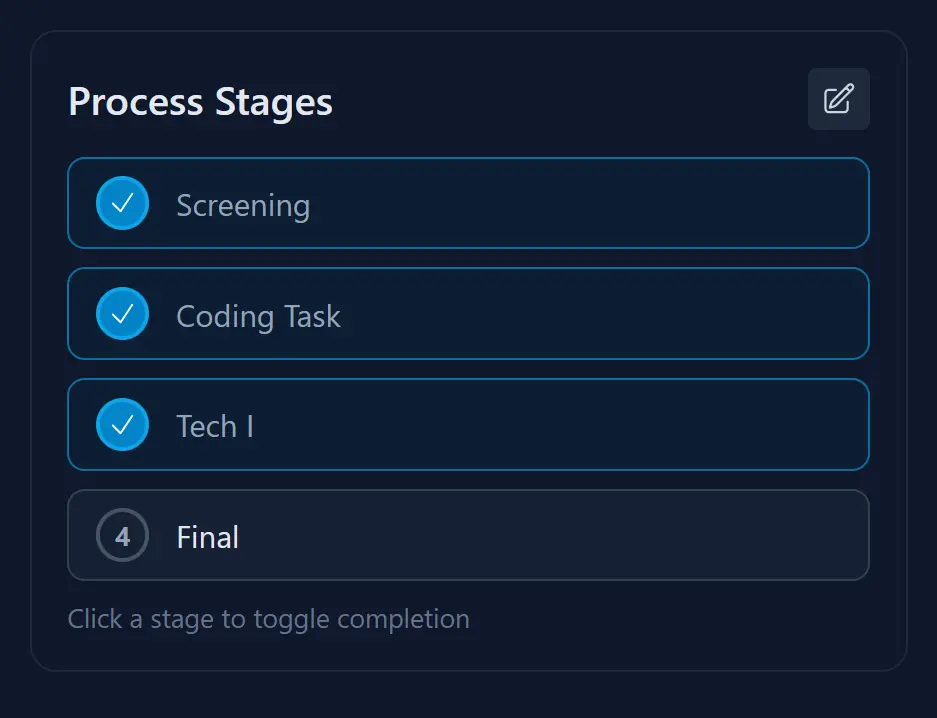Click the checkmark icon on Coding Task stage
The image size is (937, 718).
tap(121, 314)
